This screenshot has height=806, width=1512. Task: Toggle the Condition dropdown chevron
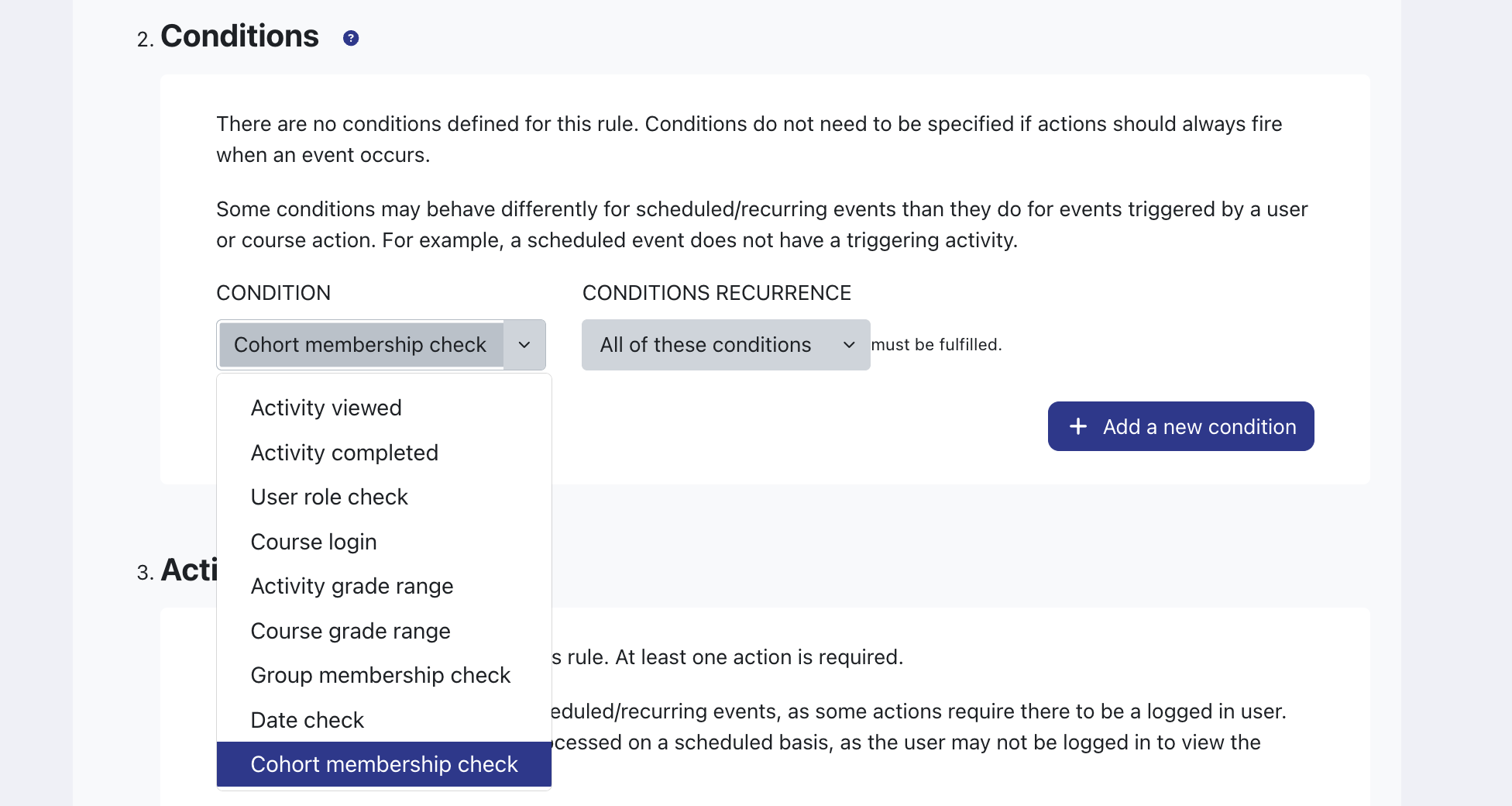point(524,345)
